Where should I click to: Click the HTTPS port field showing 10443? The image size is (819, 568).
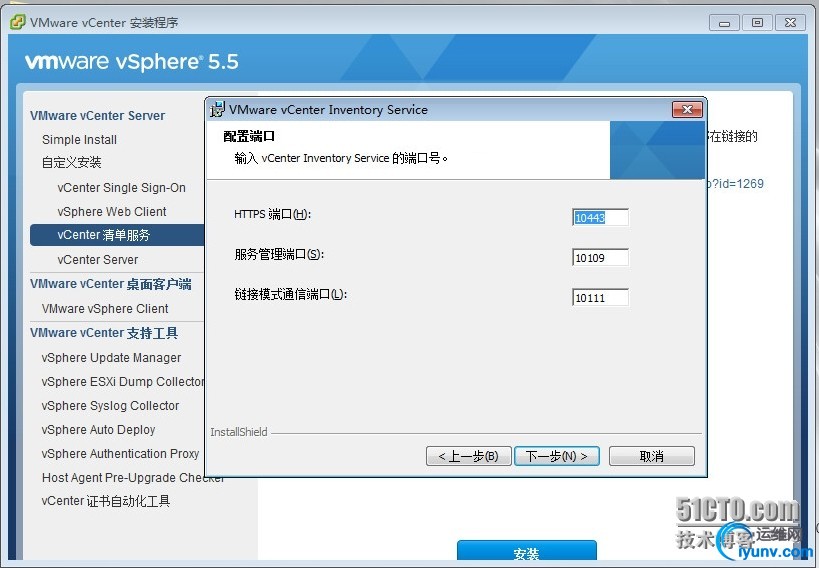click(x=600, y=217)
